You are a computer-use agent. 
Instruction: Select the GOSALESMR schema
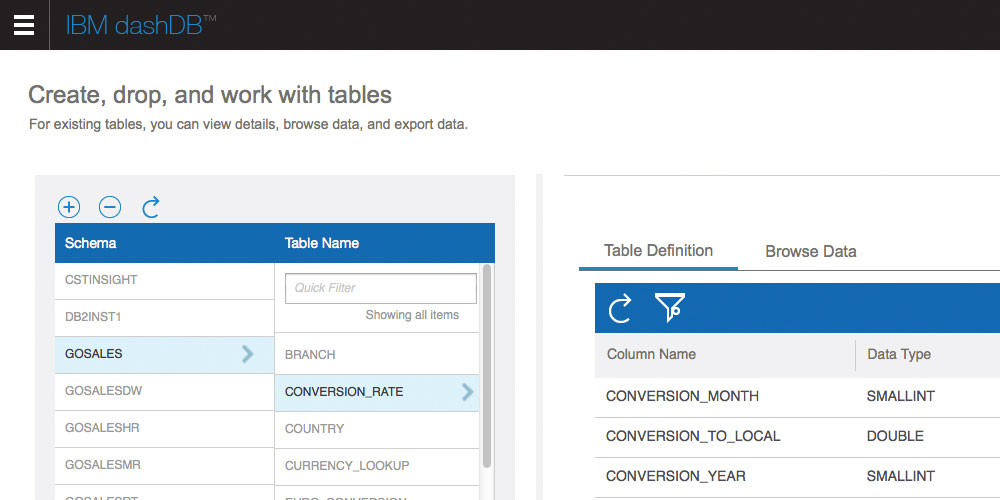[165, 466]
